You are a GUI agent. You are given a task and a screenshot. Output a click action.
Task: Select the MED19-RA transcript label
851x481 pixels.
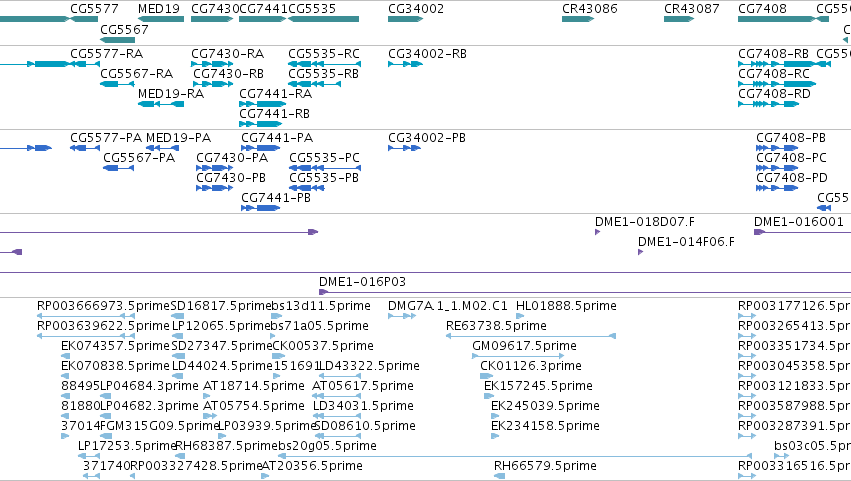pyautogui.click(x=171, y=93)
